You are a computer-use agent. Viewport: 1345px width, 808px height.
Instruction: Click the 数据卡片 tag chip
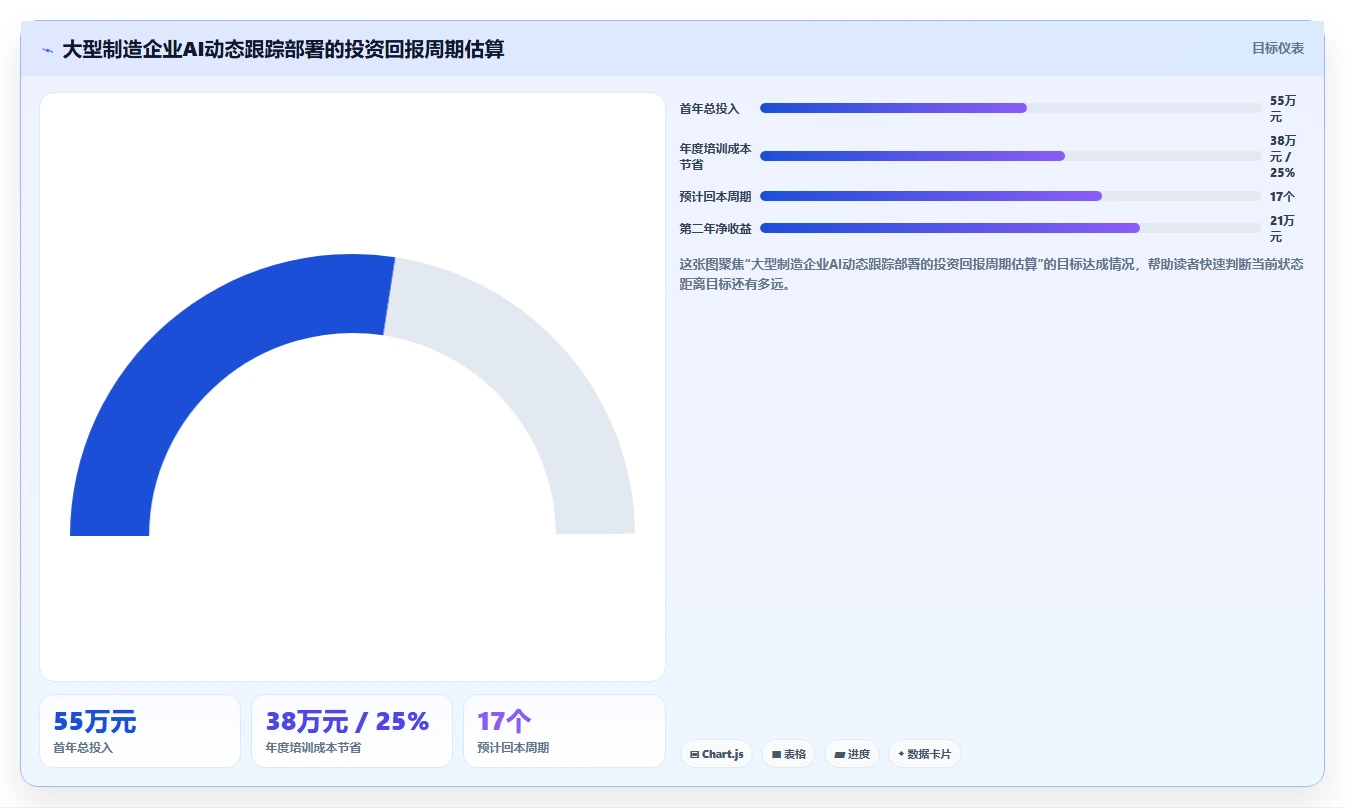click(x=925, y=754)
